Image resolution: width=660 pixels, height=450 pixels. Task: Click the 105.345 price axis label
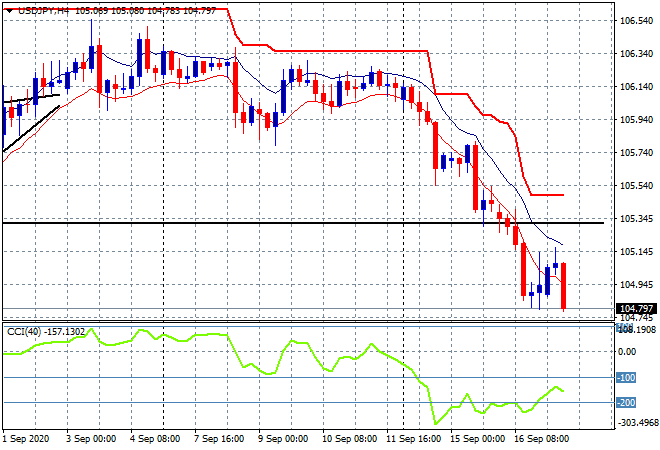click(636, 218)
